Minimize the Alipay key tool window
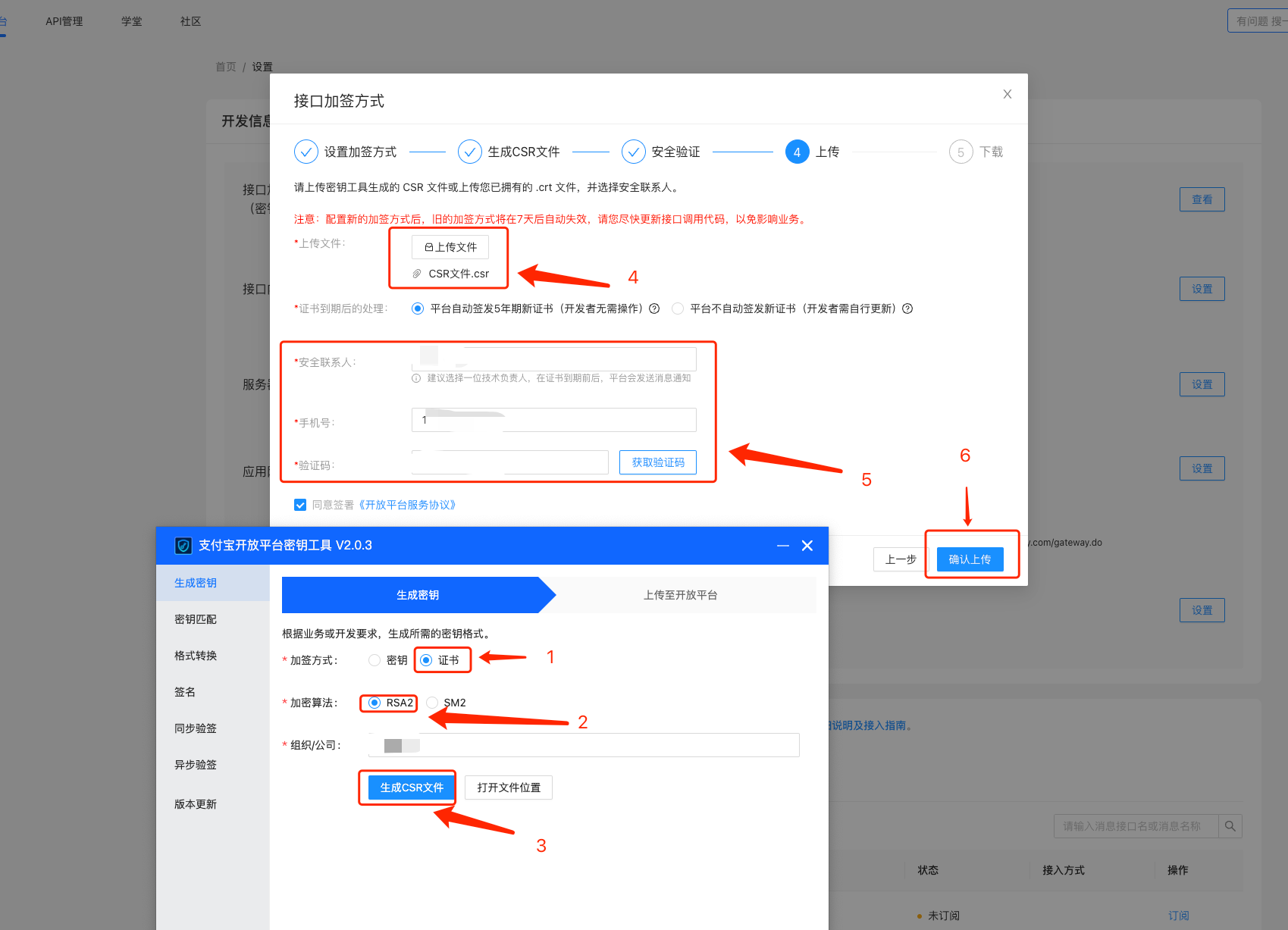Screen dimensions: 1288x930 click(783, 546)
